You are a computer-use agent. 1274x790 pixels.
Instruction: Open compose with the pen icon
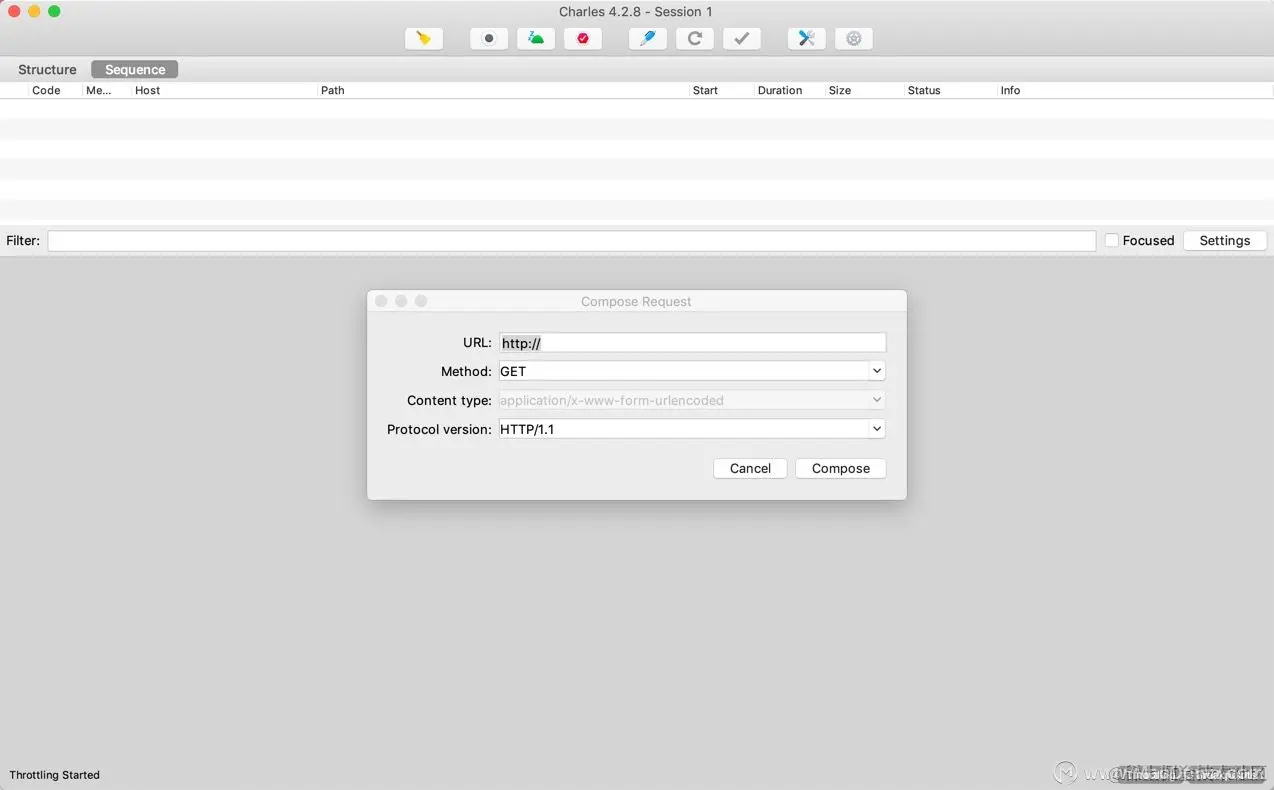click(648, 39)
